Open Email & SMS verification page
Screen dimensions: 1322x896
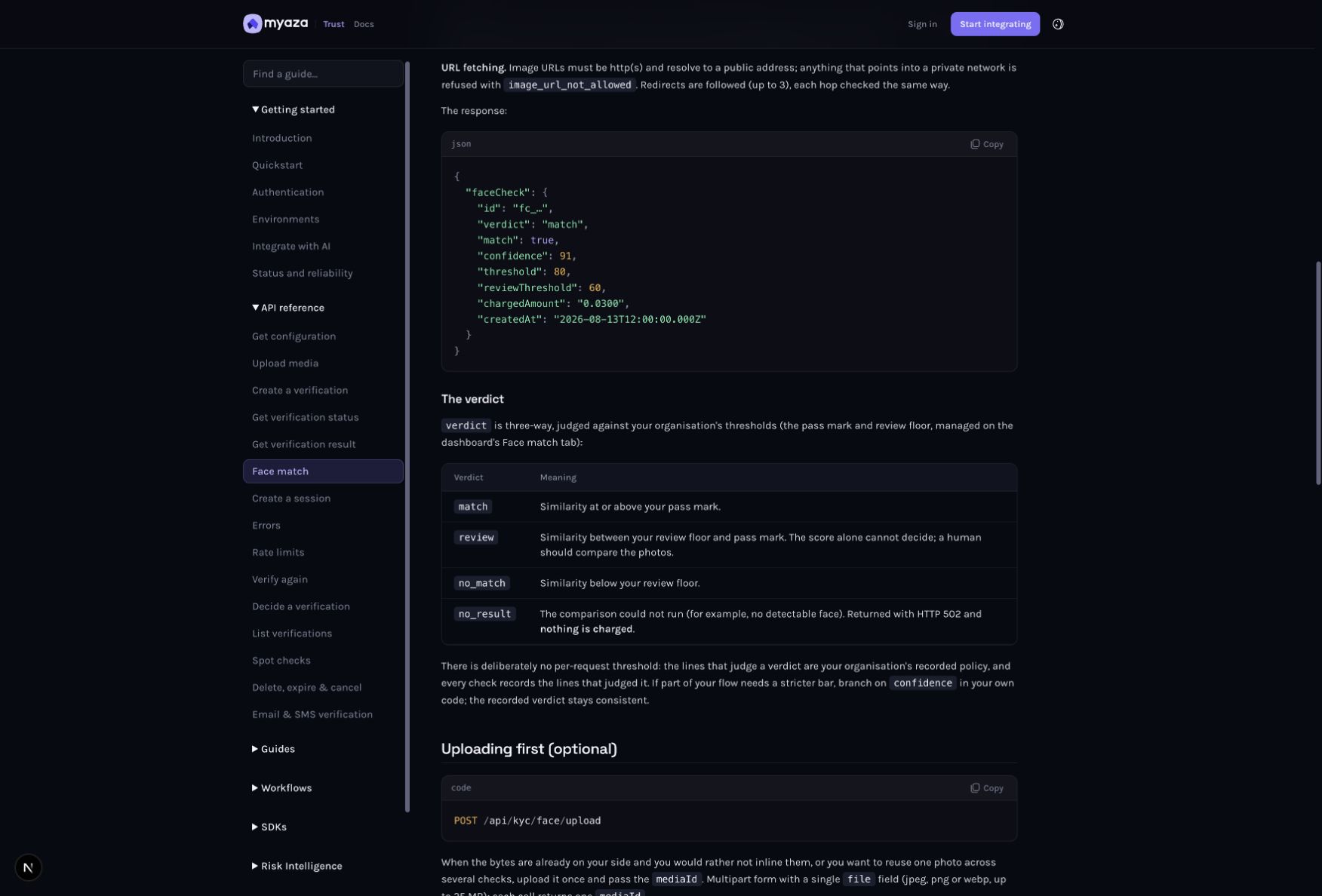[x=312, y=716]
